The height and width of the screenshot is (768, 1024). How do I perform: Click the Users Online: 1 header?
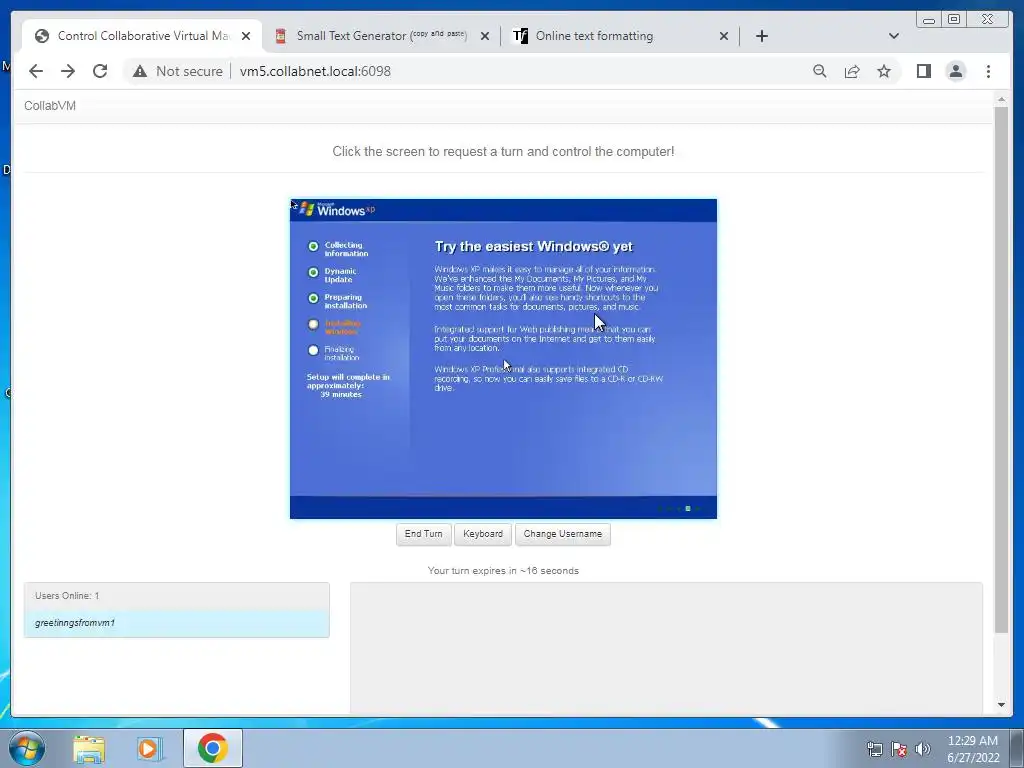176,596
